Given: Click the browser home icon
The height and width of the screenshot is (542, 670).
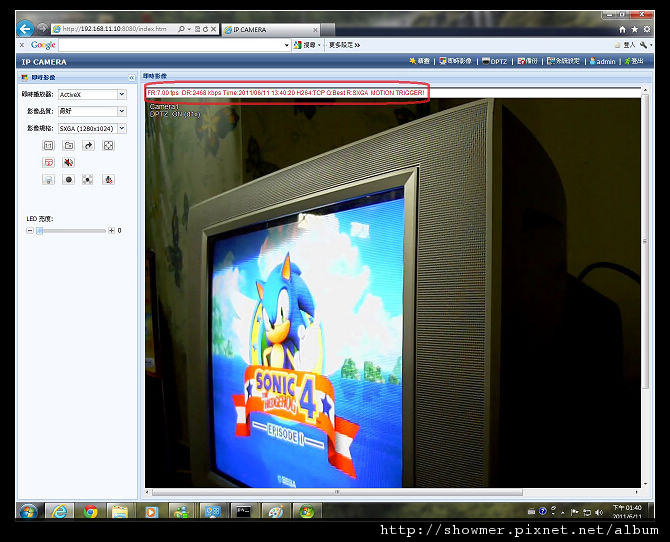Looking at the screenshot, I should coord(622,29).
